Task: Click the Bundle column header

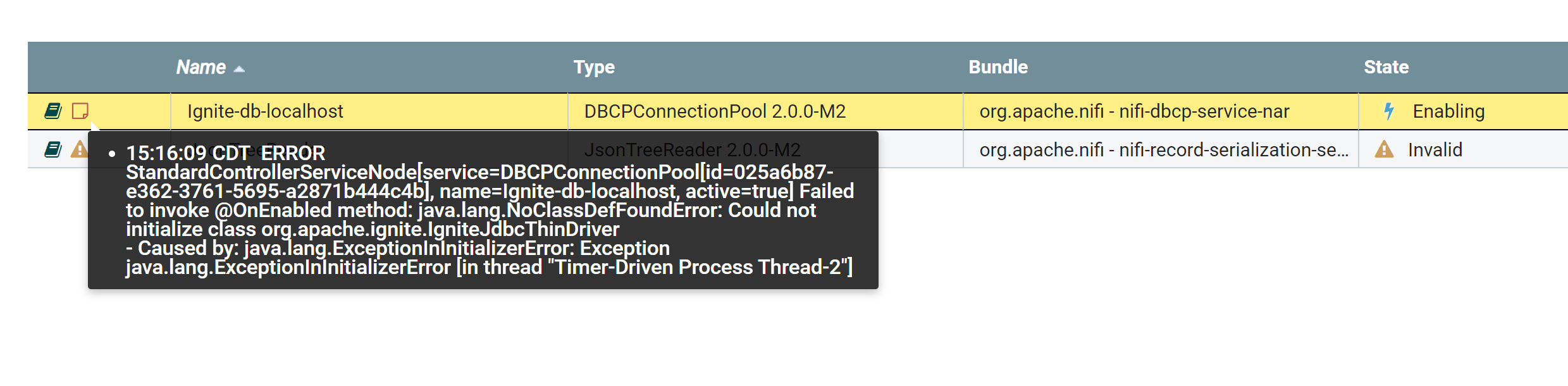Action: tap(997, 66)
